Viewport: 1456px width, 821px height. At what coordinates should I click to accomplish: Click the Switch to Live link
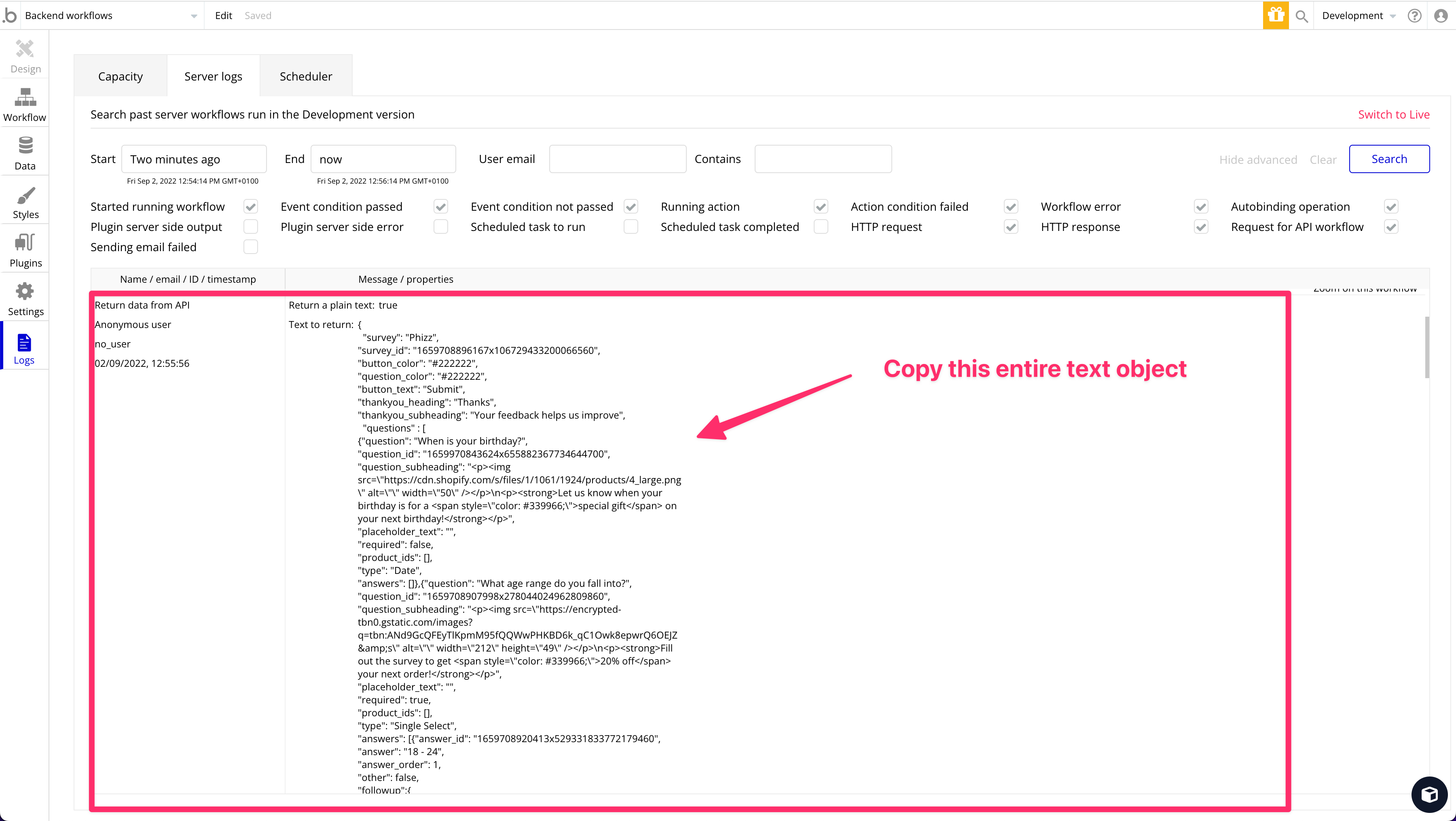coord(1394,114)
